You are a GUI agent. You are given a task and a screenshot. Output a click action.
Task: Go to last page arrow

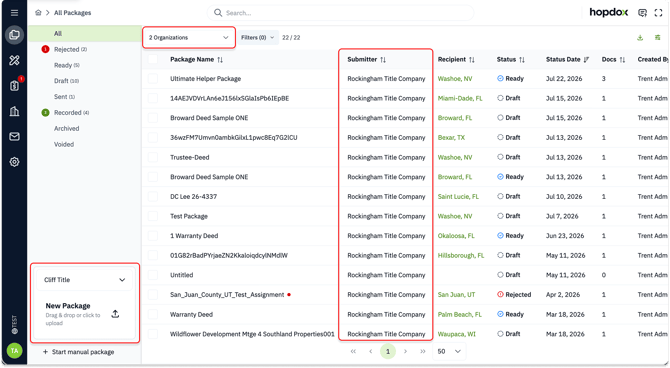[423, 351]
